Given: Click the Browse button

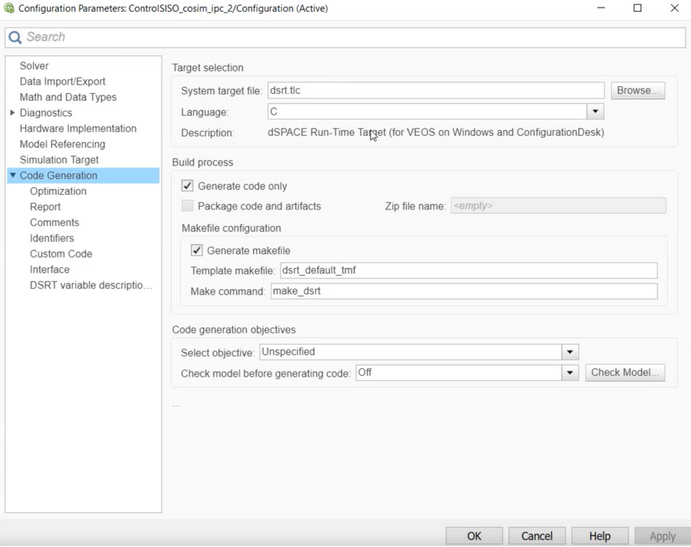Looking at the screenshot, I should point(638,90).
